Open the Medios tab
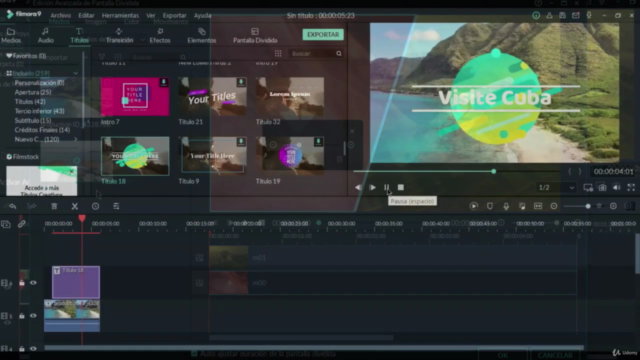The height and width of the screenshot is (360, 640). [11, 36]
